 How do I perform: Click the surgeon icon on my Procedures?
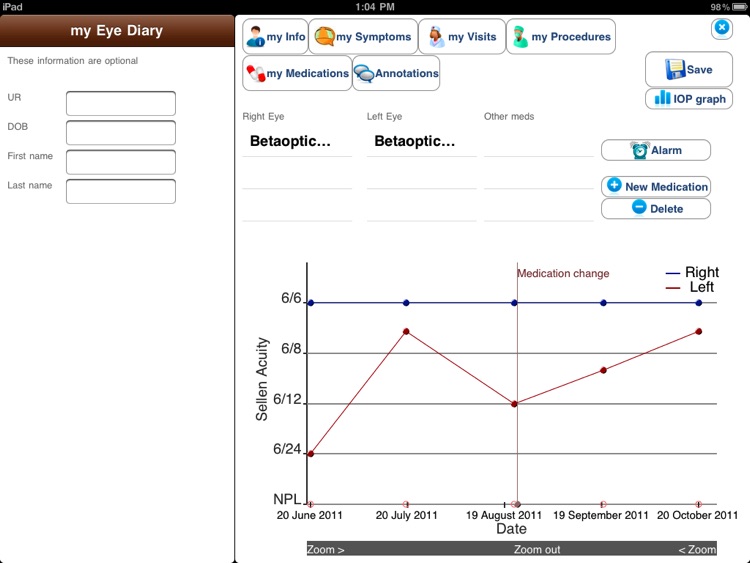pos(520,37)
